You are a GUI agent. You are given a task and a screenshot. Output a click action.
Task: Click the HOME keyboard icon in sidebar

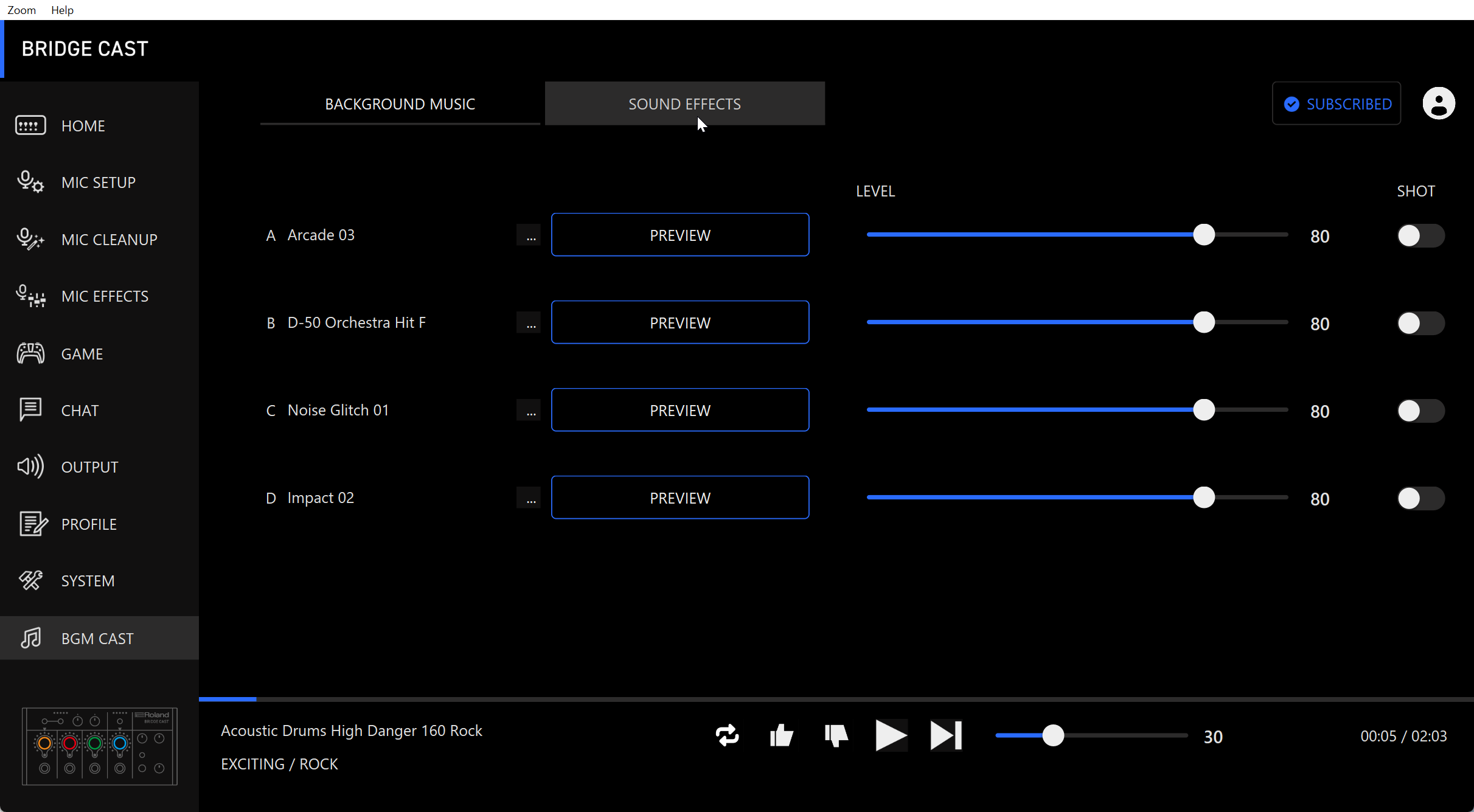pos(30,126)
